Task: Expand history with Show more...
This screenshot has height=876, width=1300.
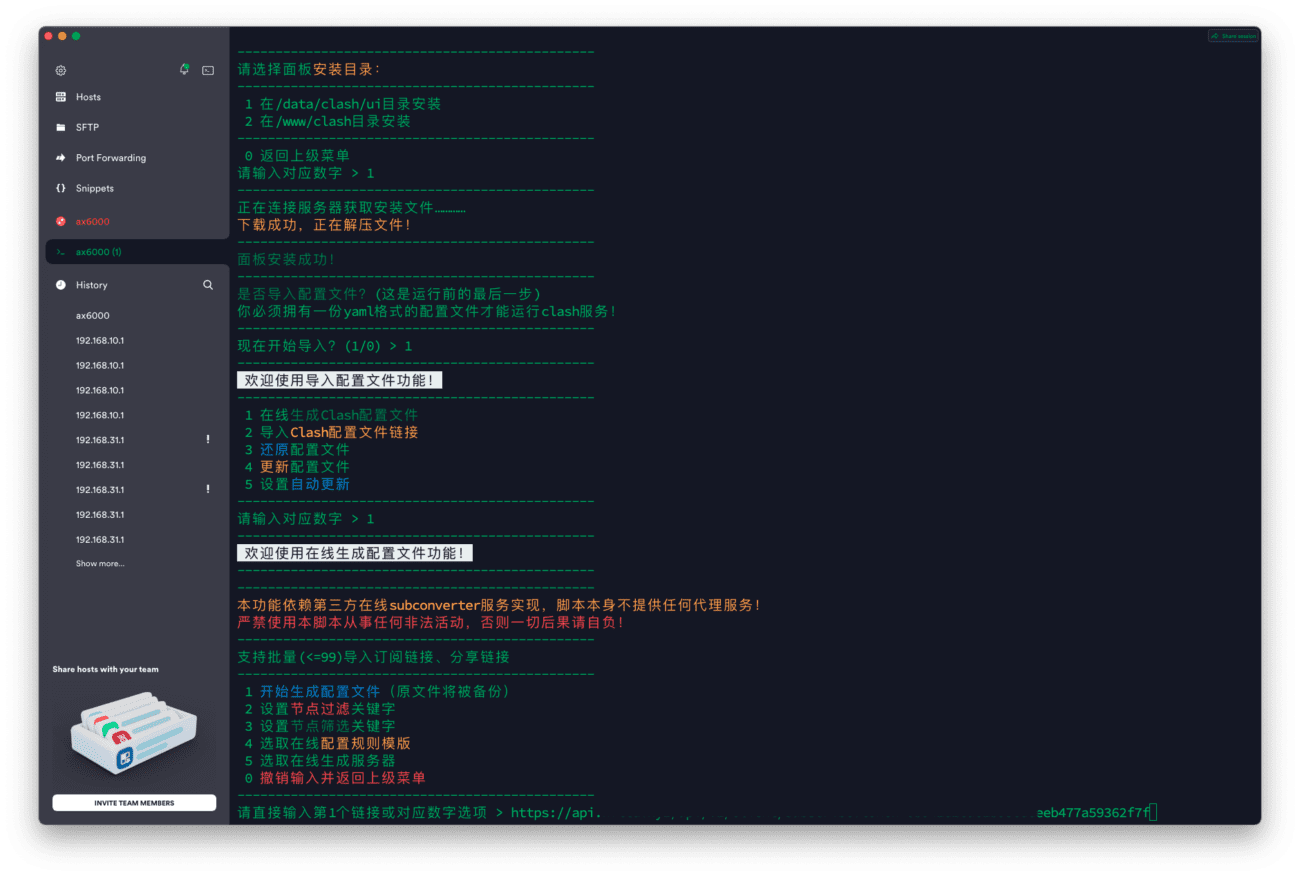Action: click(100, 563)
